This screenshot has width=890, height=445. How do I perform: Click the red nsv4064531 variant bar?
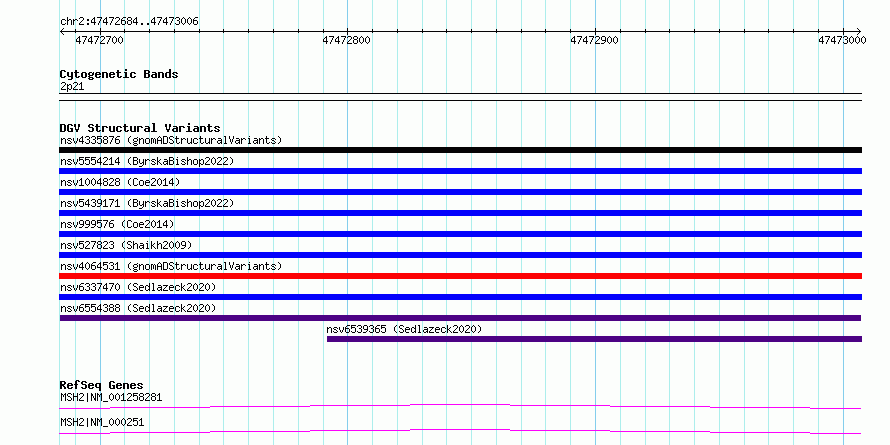click(x=460, y=276)
